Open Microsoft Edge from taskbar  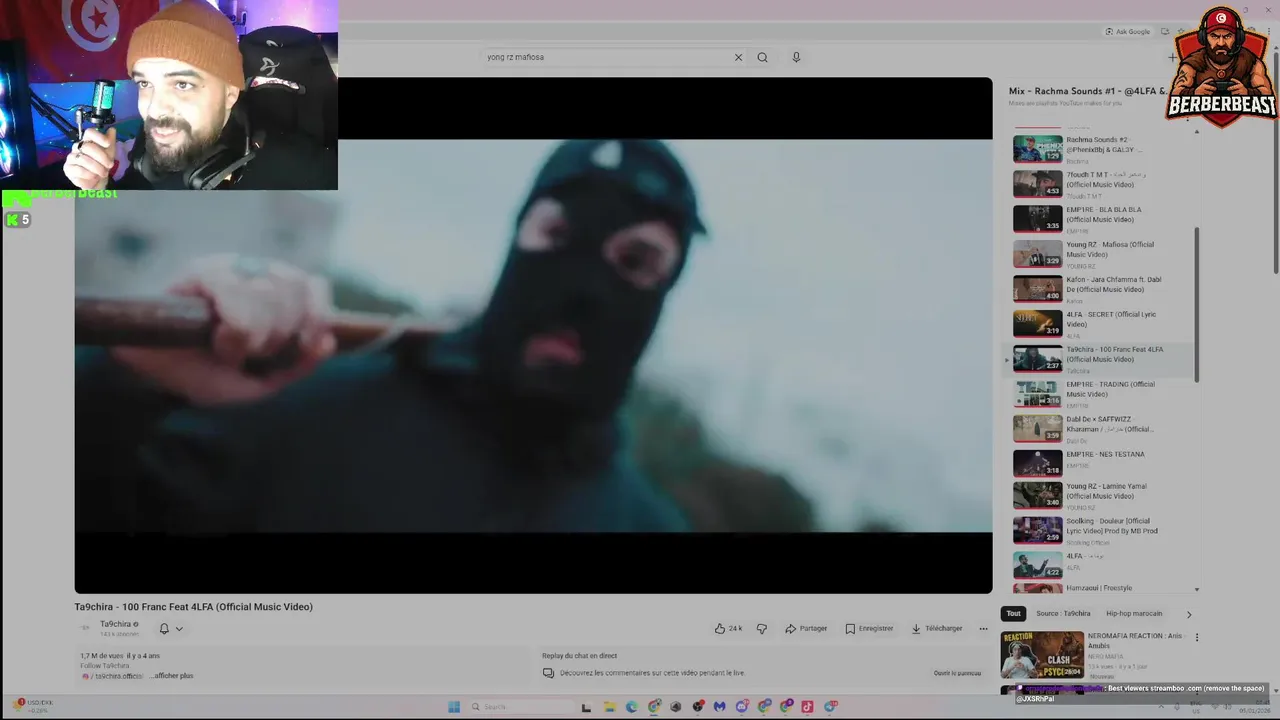pyautogui.click(x=631, y=707)
